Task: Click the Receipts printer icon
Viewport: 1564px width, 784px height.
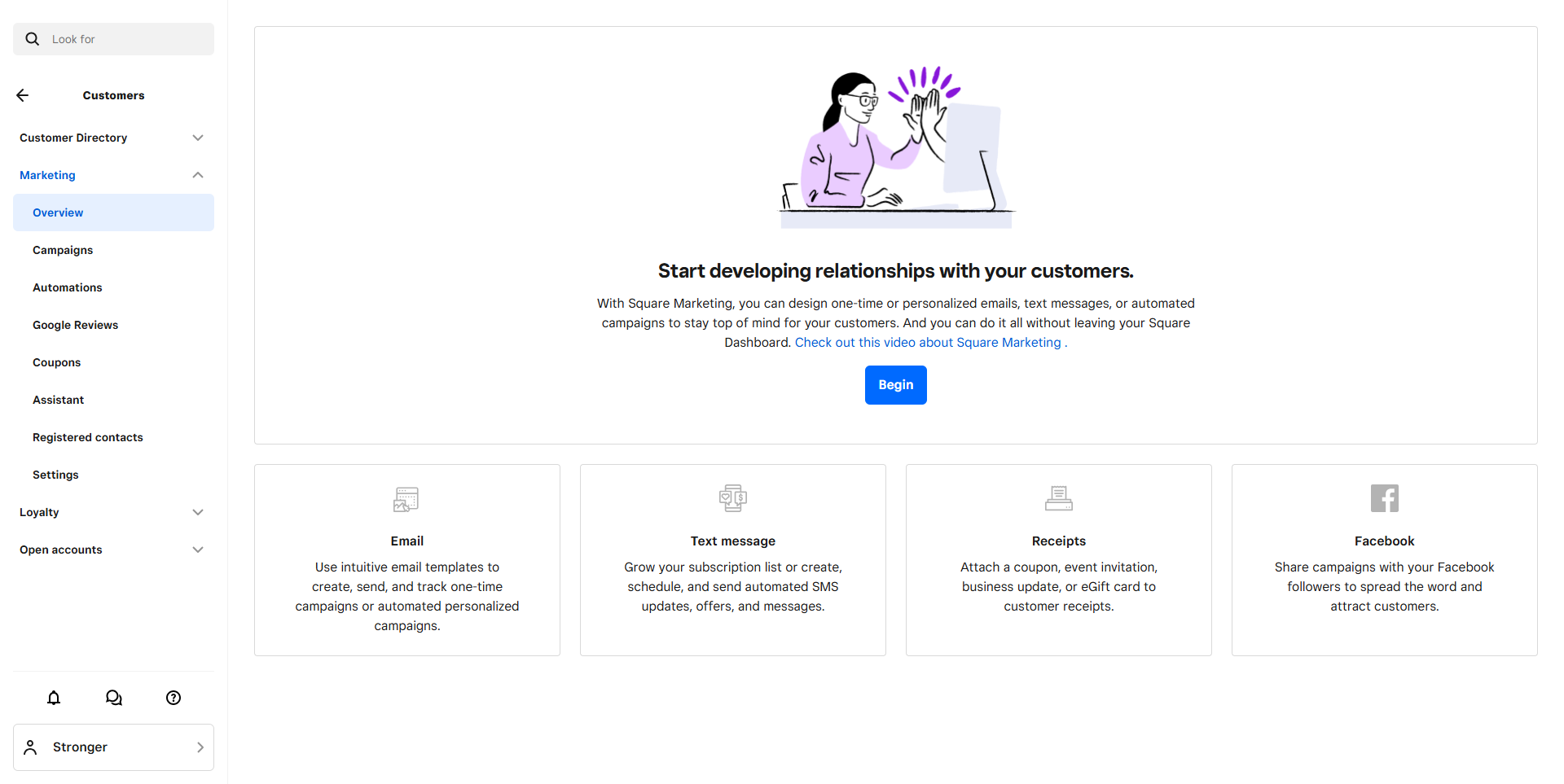Action: pyautogui.click(x=1059, y=498)
